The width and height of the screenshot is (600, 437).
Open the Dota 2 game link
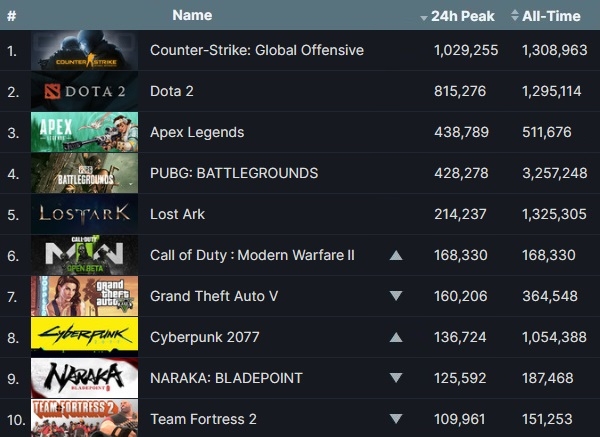pos(172,91)
